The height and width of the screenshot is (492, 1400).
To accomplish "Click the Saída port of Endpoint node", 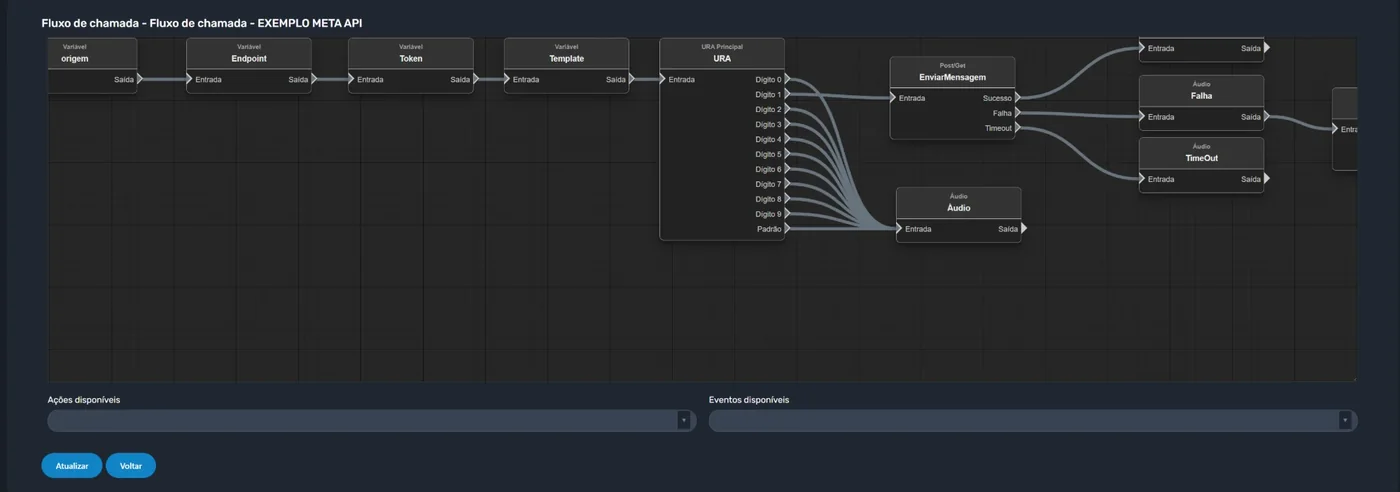I will click(315, 79).
